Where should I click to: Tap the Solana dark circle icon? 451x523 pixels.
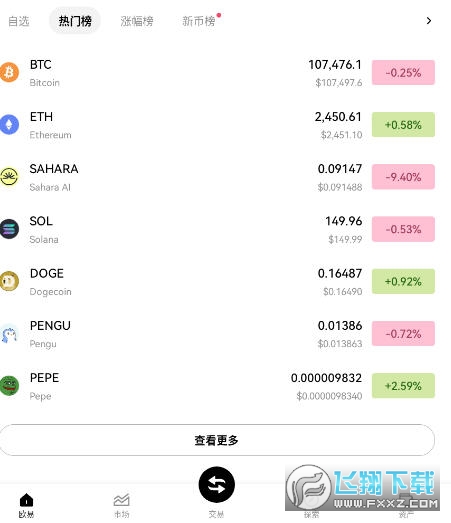pyautogui.click(x=9, y=229)
